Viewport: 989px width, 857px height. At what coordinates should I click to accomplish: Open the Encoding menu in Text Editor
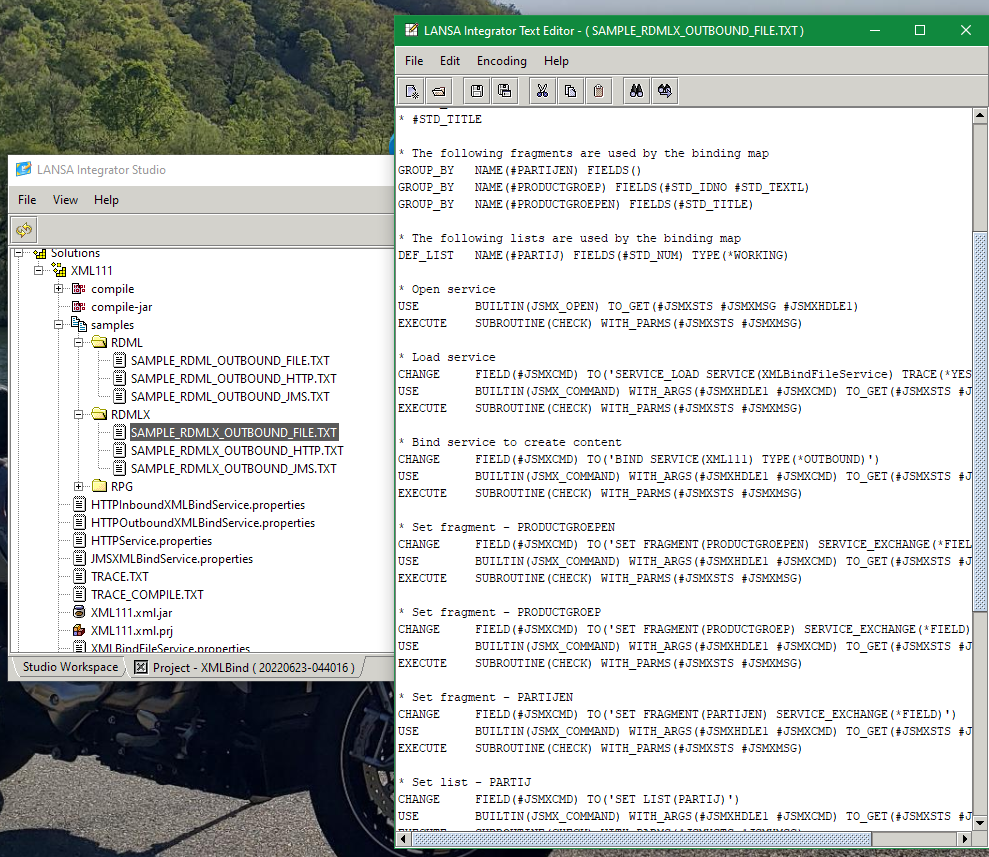(x=501, y=61)
